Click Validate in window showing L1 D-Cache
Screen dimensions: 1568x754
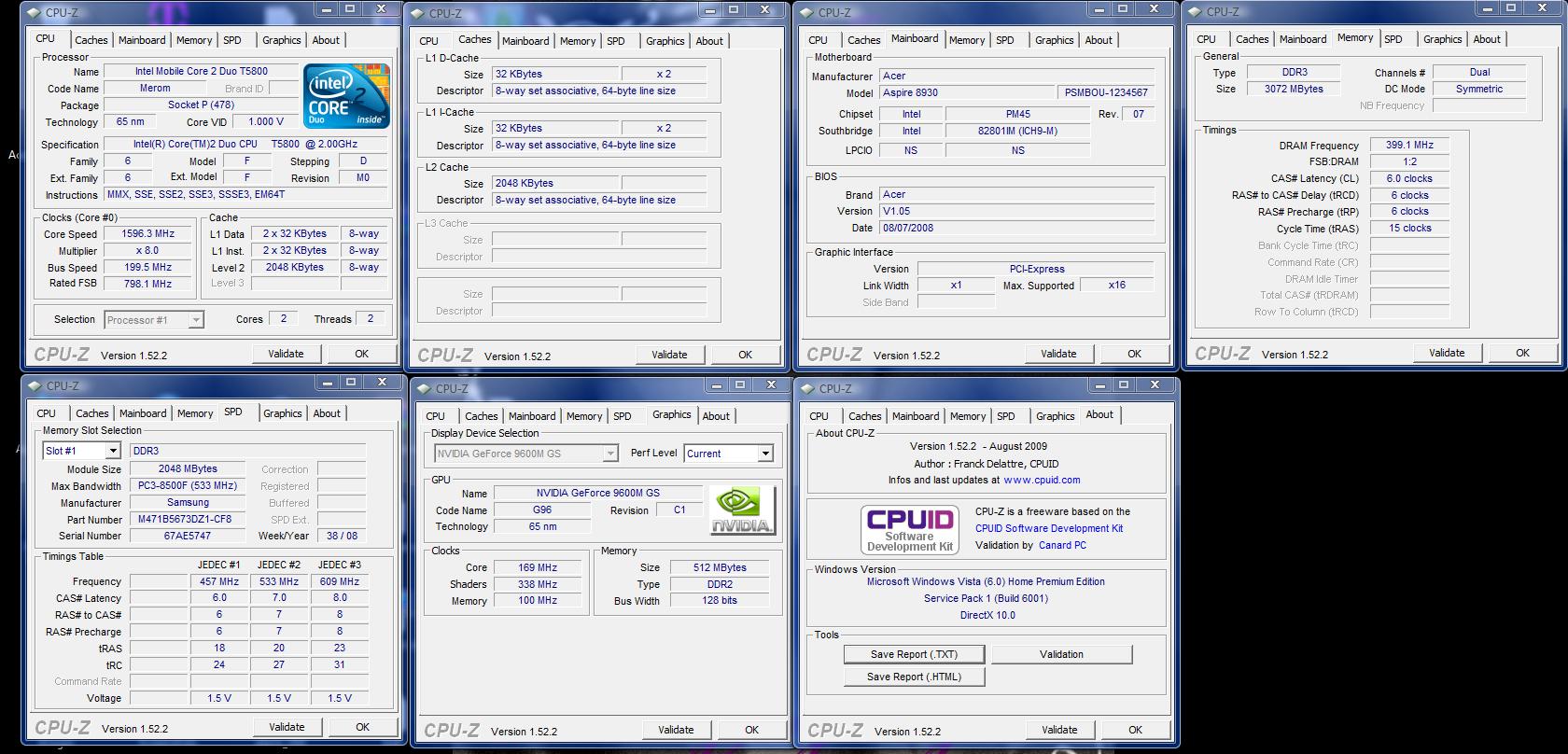tap(669, 355)
